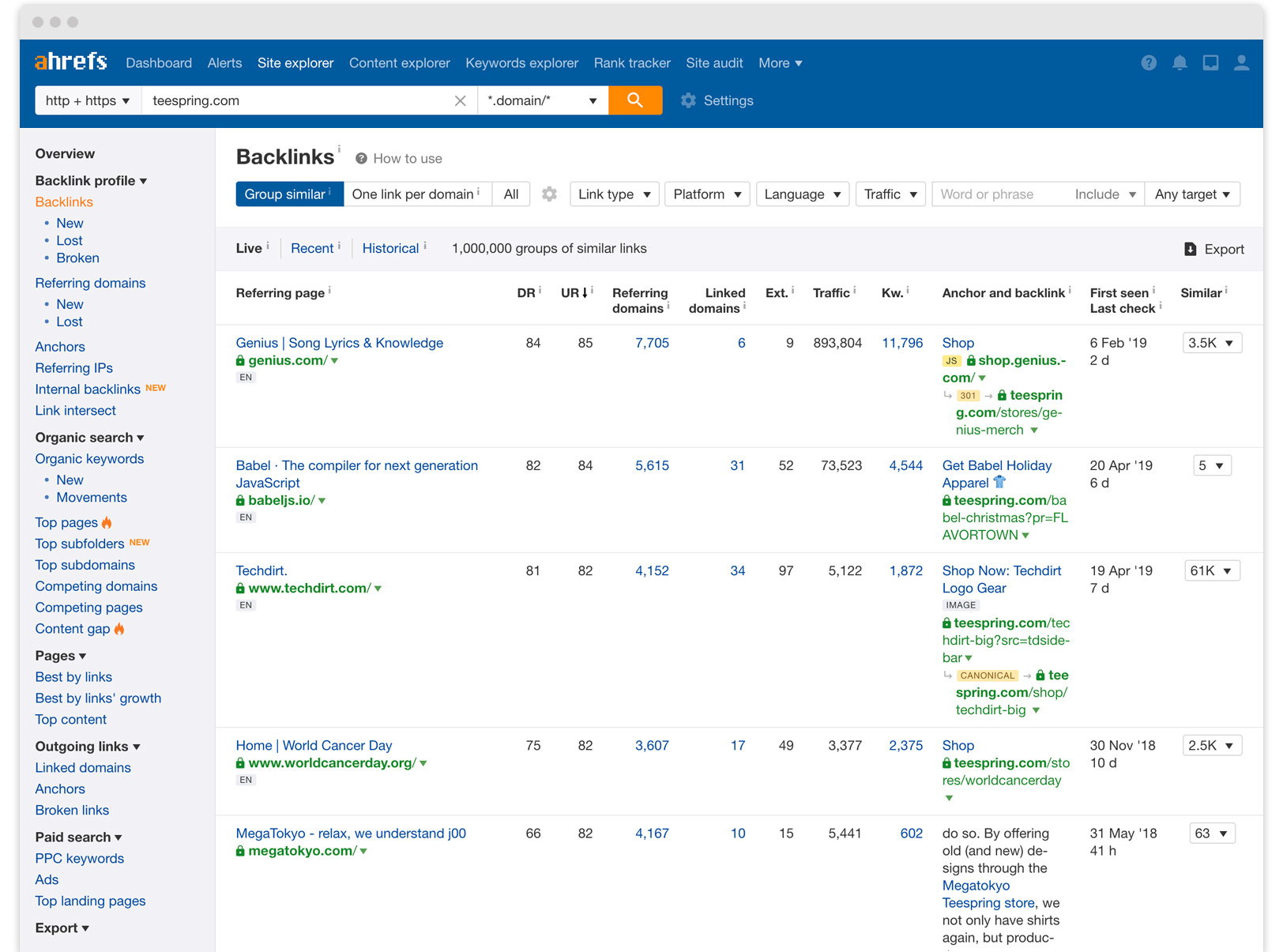Open the help question mark icon
1283x952 pixels.
[1149, 62]
